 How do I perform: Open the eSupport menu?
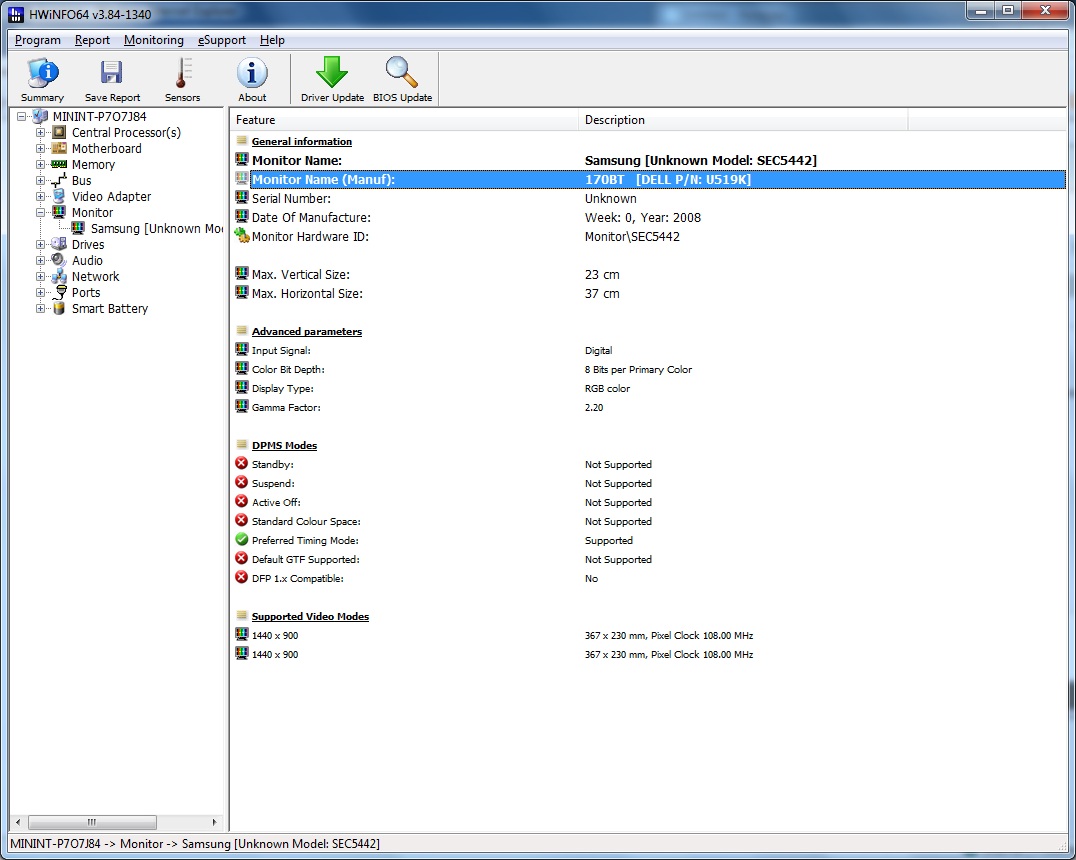(x=222, y=40)
